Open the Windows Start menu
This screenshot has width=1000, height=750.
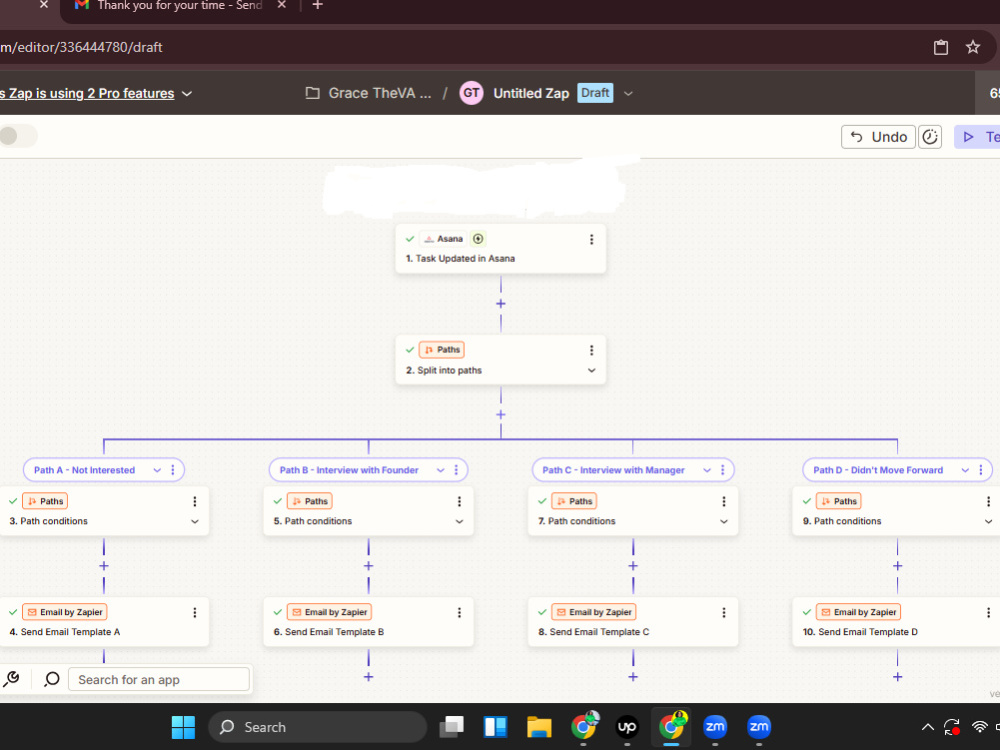point(184,727)
